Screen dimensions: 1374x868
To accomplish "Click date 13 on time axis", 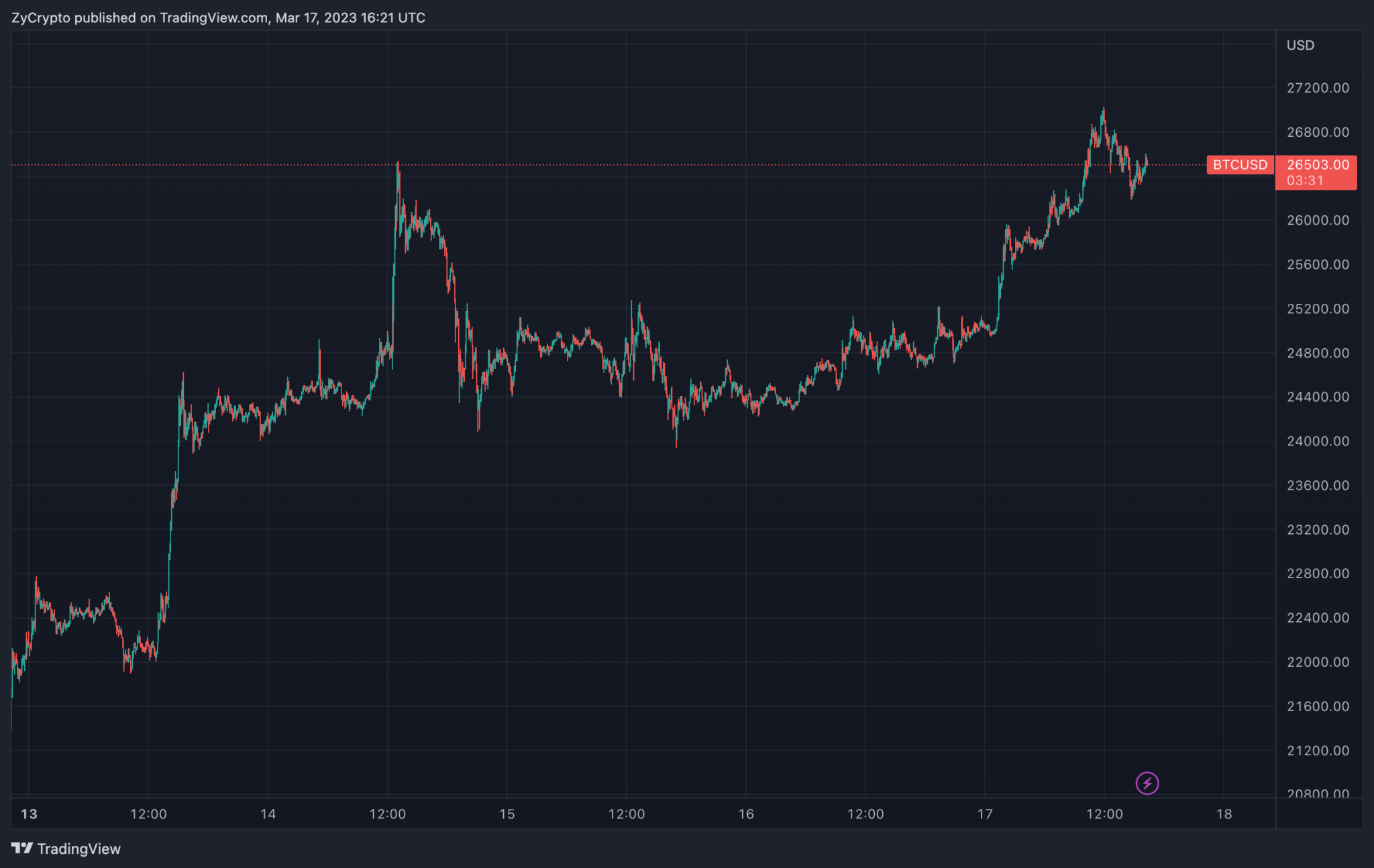I will pos(29,814).
